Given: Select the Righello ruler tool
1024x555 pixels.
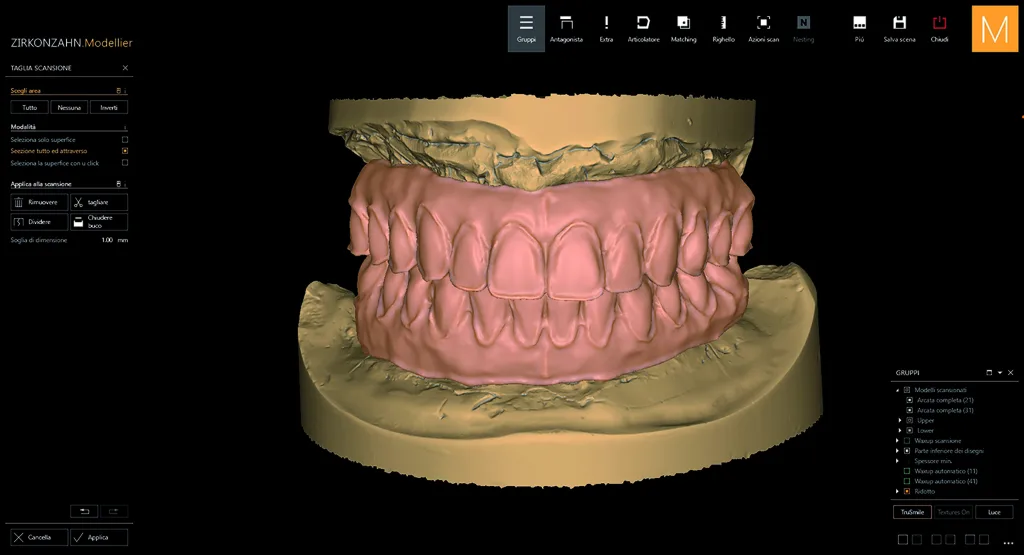Looking at the screenshot, I should click(723, 29).
